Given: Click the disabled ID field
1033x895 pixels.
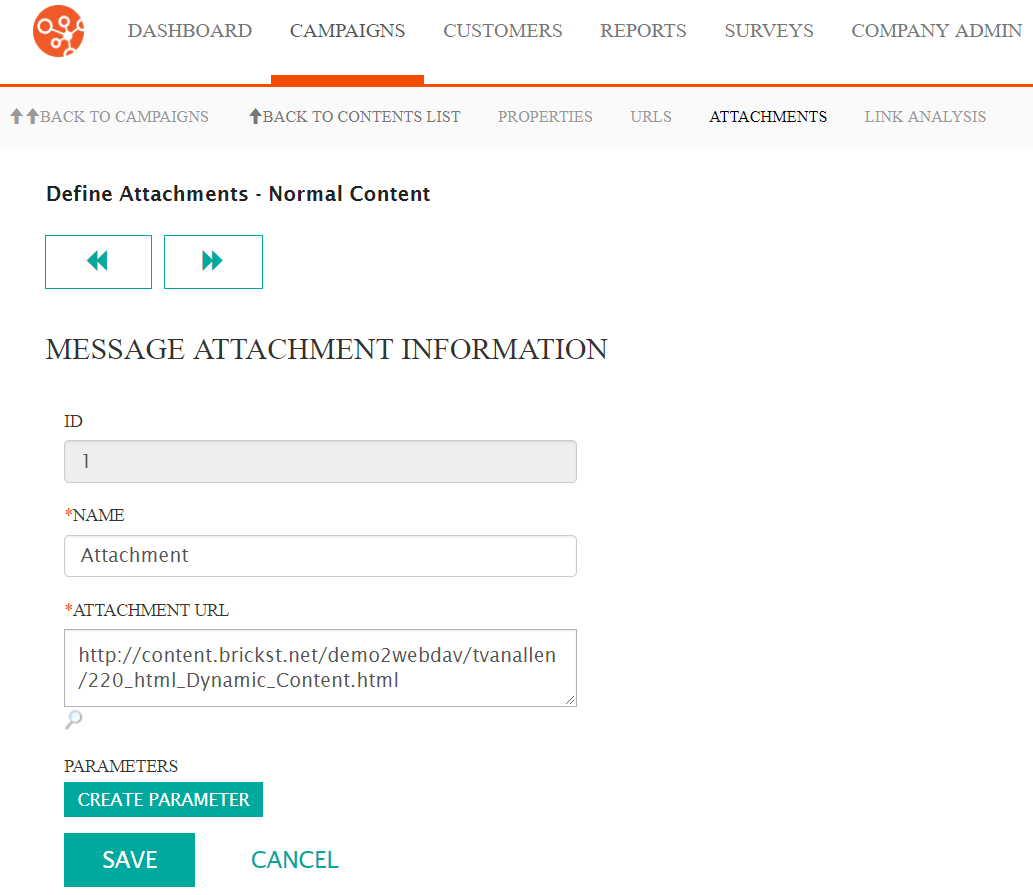Looking at the screenshot, I should (x=320, y=461).
